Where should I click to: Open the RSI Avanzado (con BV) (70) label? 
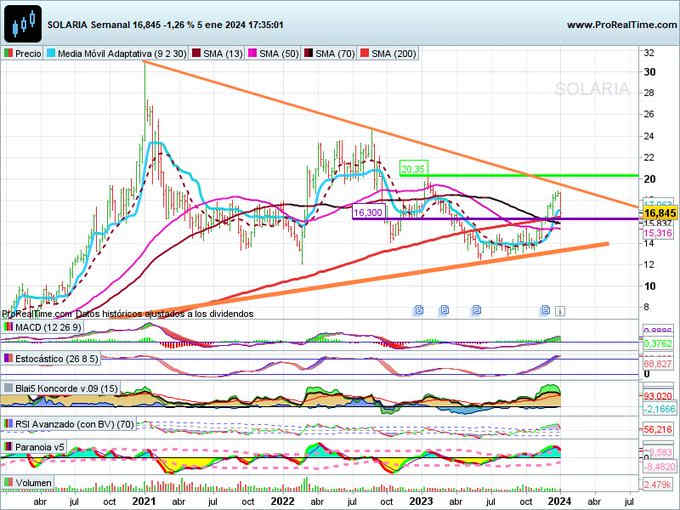tap(69, 424)
